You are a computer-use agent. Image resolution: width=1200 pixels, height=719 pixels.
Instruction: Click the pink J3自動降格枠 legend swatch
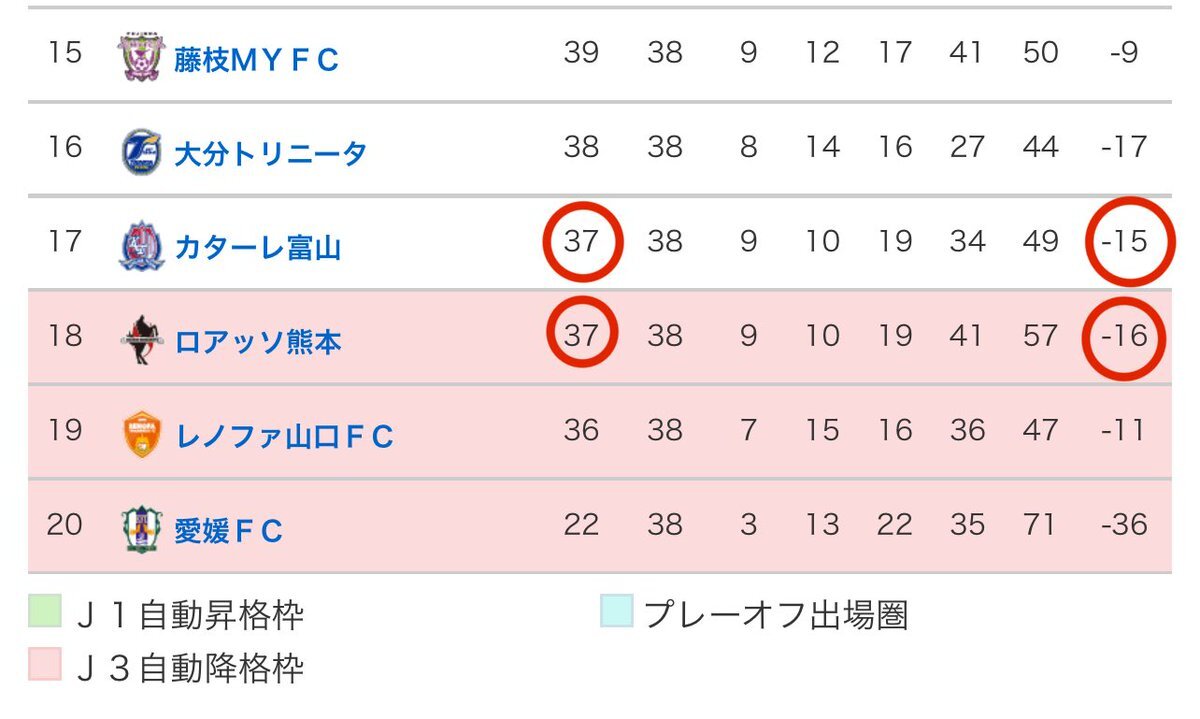pos(45,664)
